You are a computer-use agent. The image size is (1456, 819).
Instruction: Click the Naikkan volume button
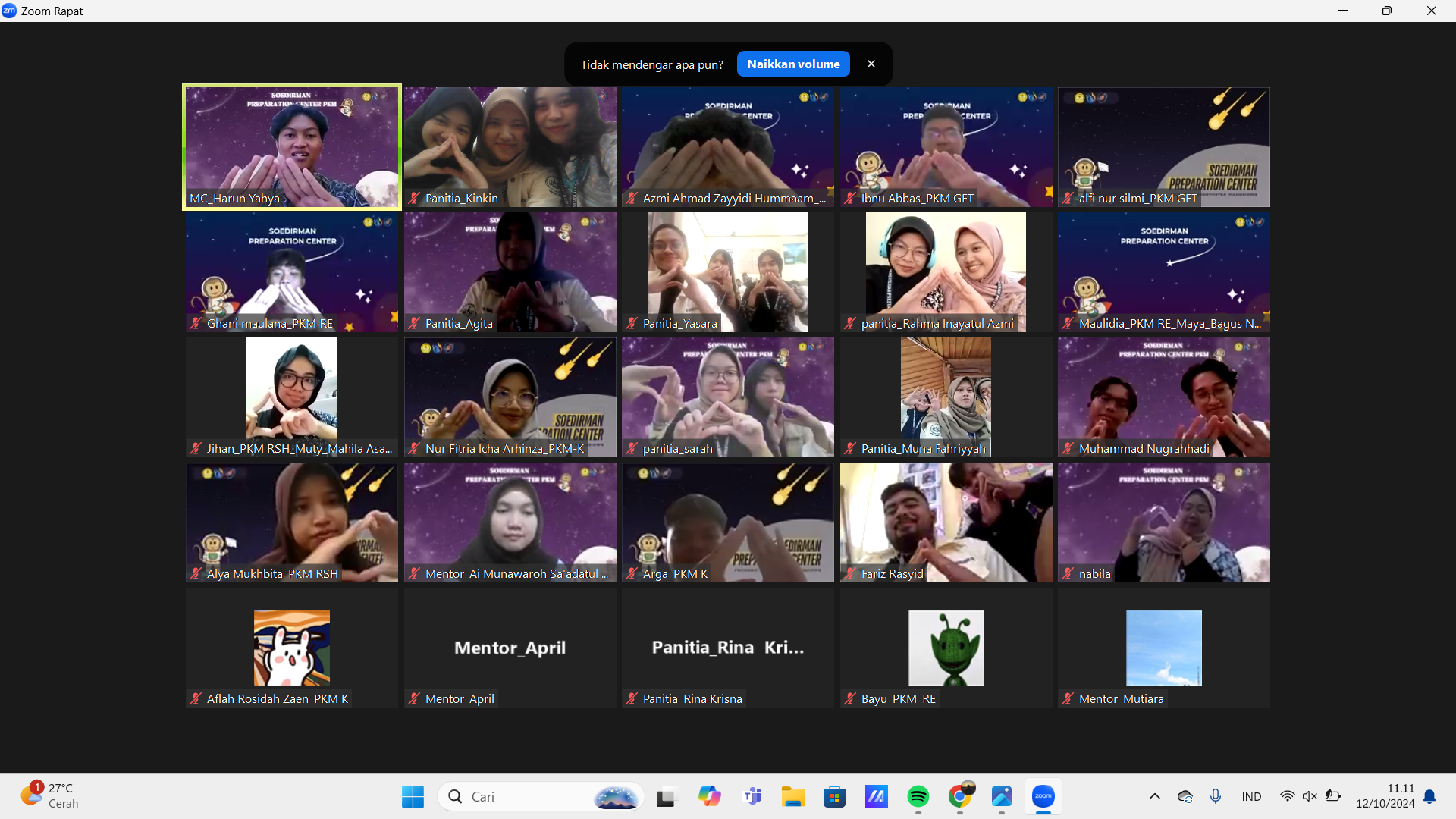pos(793,64)
